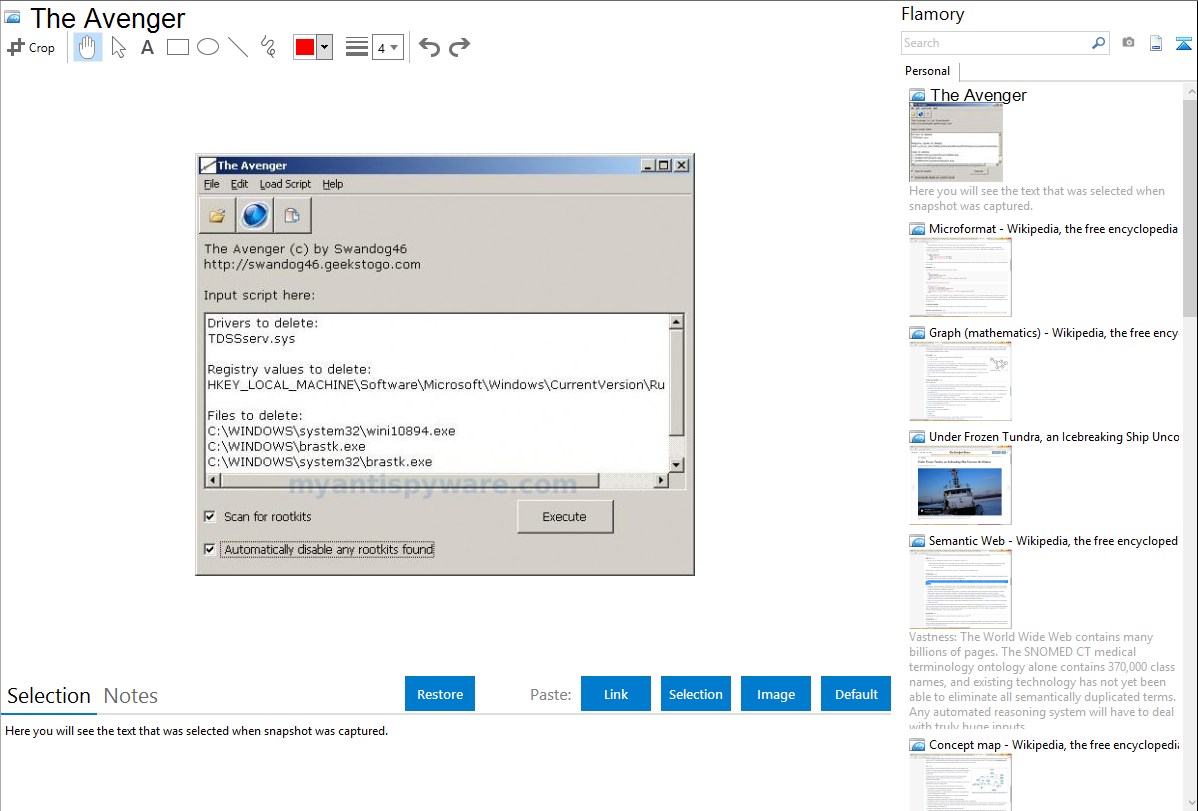Click the Flamory search field
The width and height of the screenshot is (1198, 811).
coord(995,43)
